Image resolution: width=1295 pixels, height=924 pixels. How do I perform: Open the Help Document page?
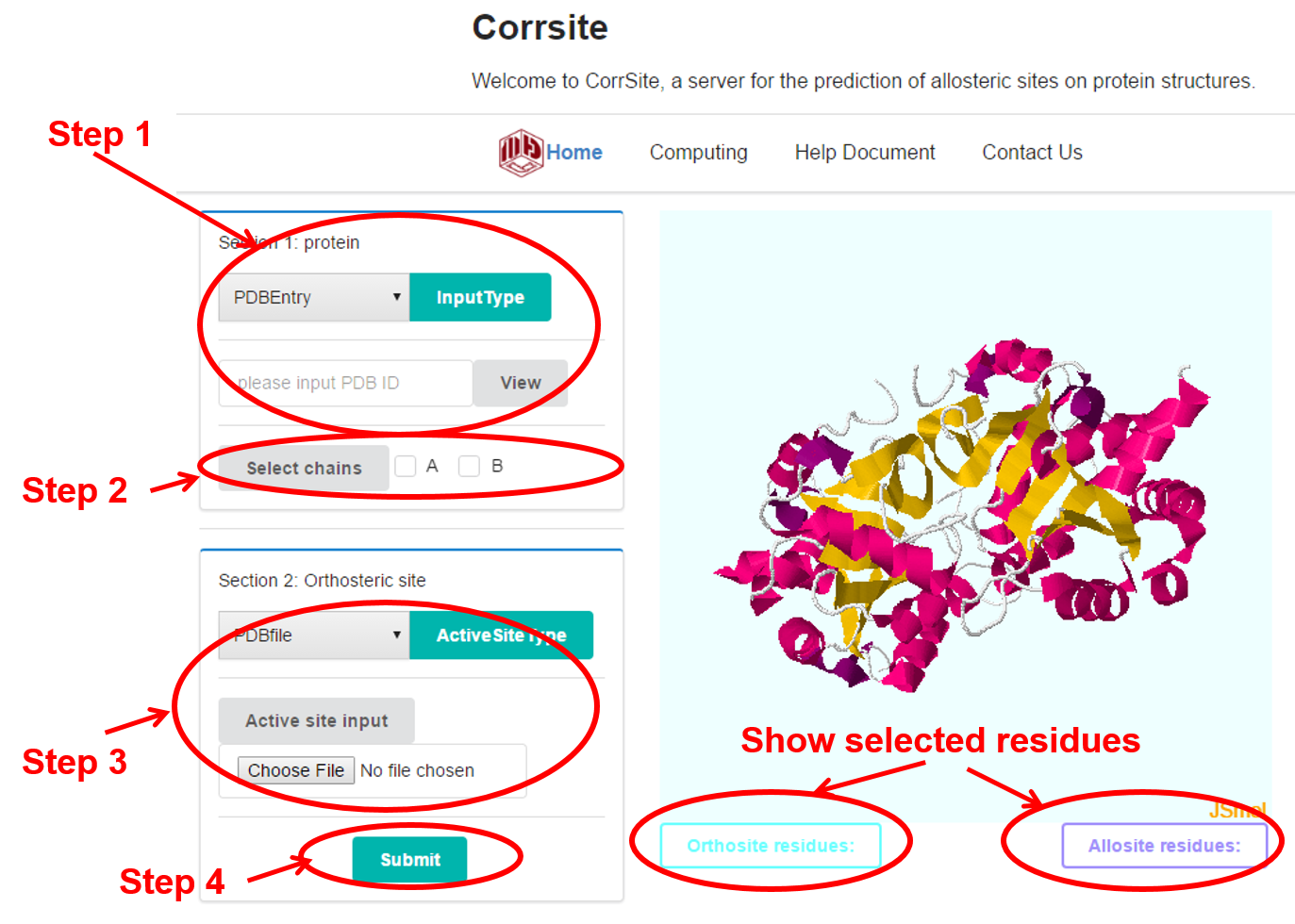[865, 152]
